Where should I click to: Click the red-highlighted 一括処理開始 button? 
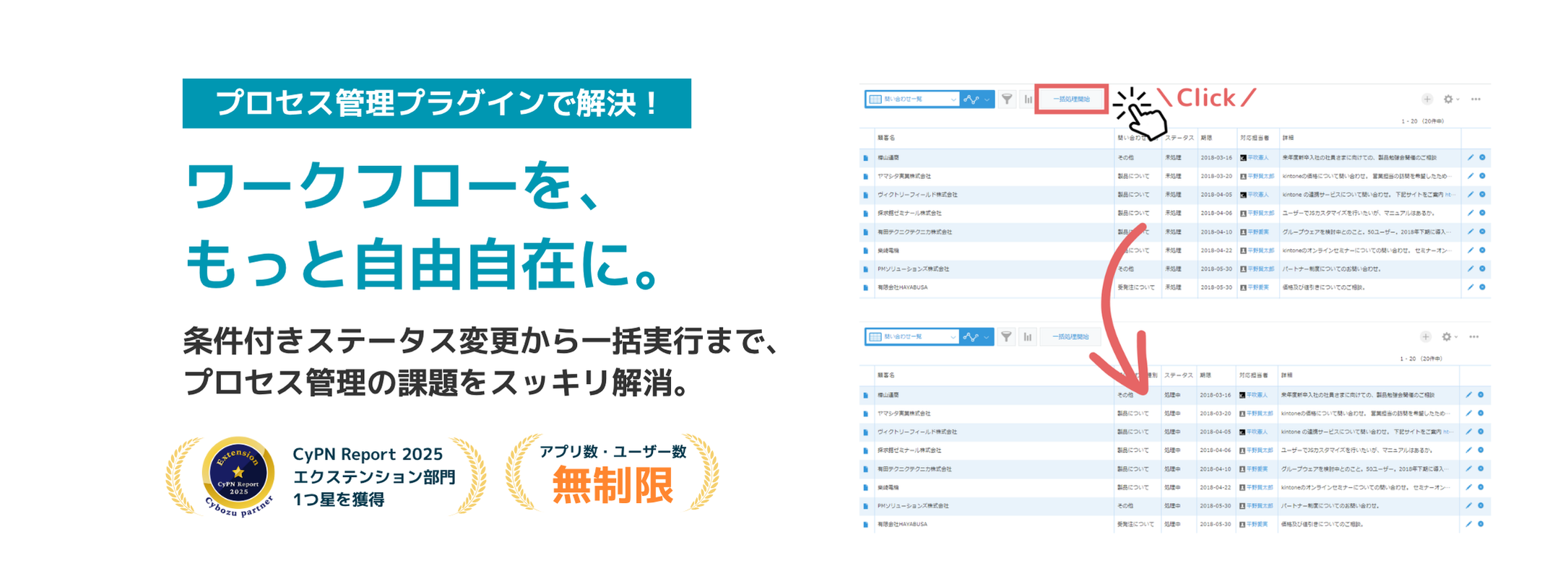[x=1070, y=99]
